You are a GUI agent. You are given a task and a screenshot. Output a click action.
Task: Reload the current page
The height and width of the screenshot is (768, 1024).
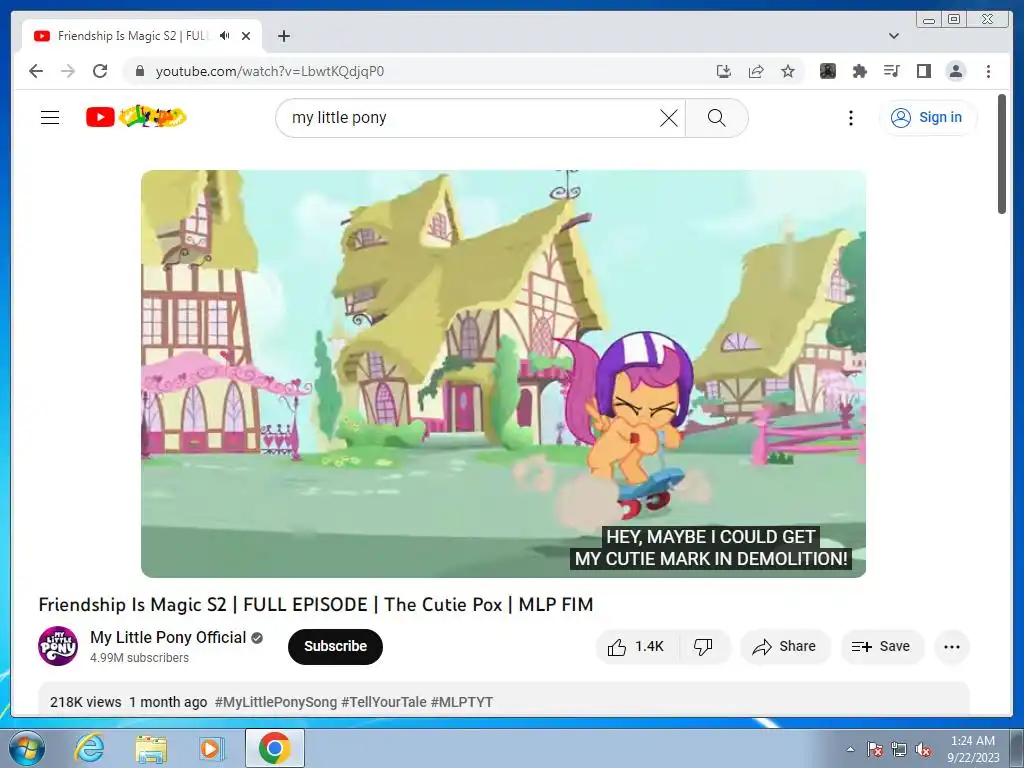(100, 71)
